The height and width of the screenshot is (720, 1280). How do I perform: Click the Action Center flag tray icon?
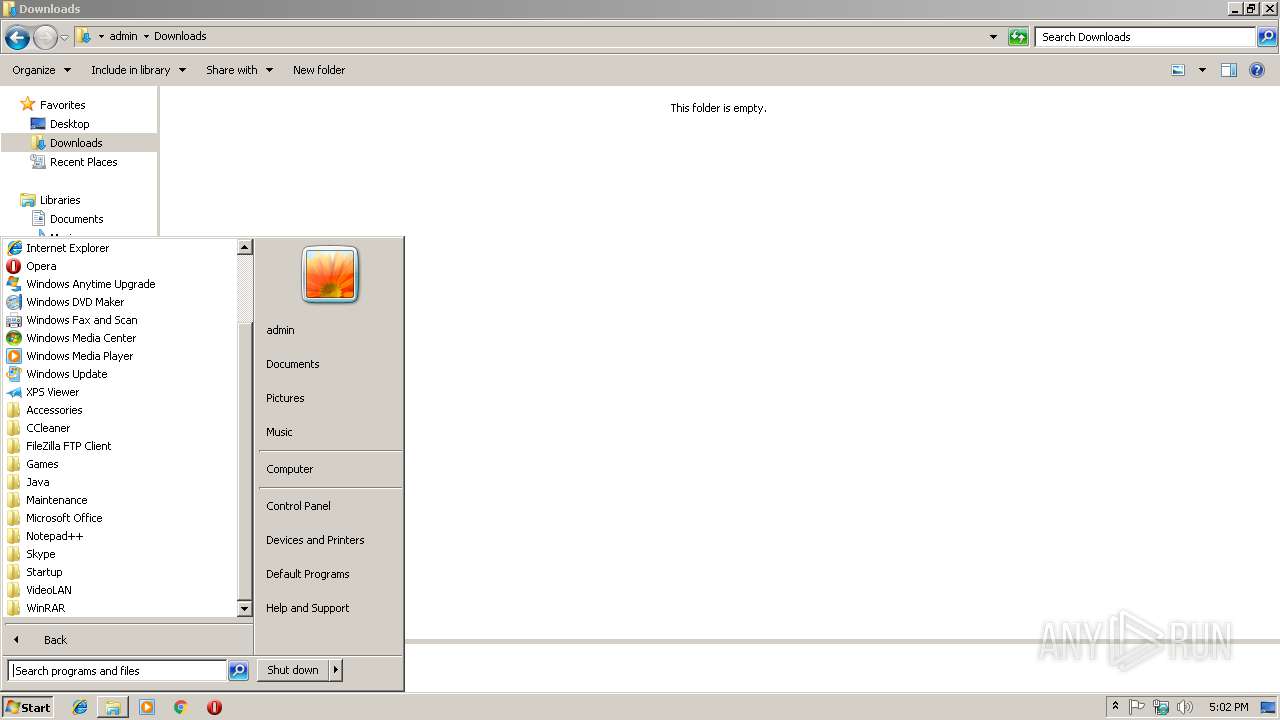coord(1137,707)
